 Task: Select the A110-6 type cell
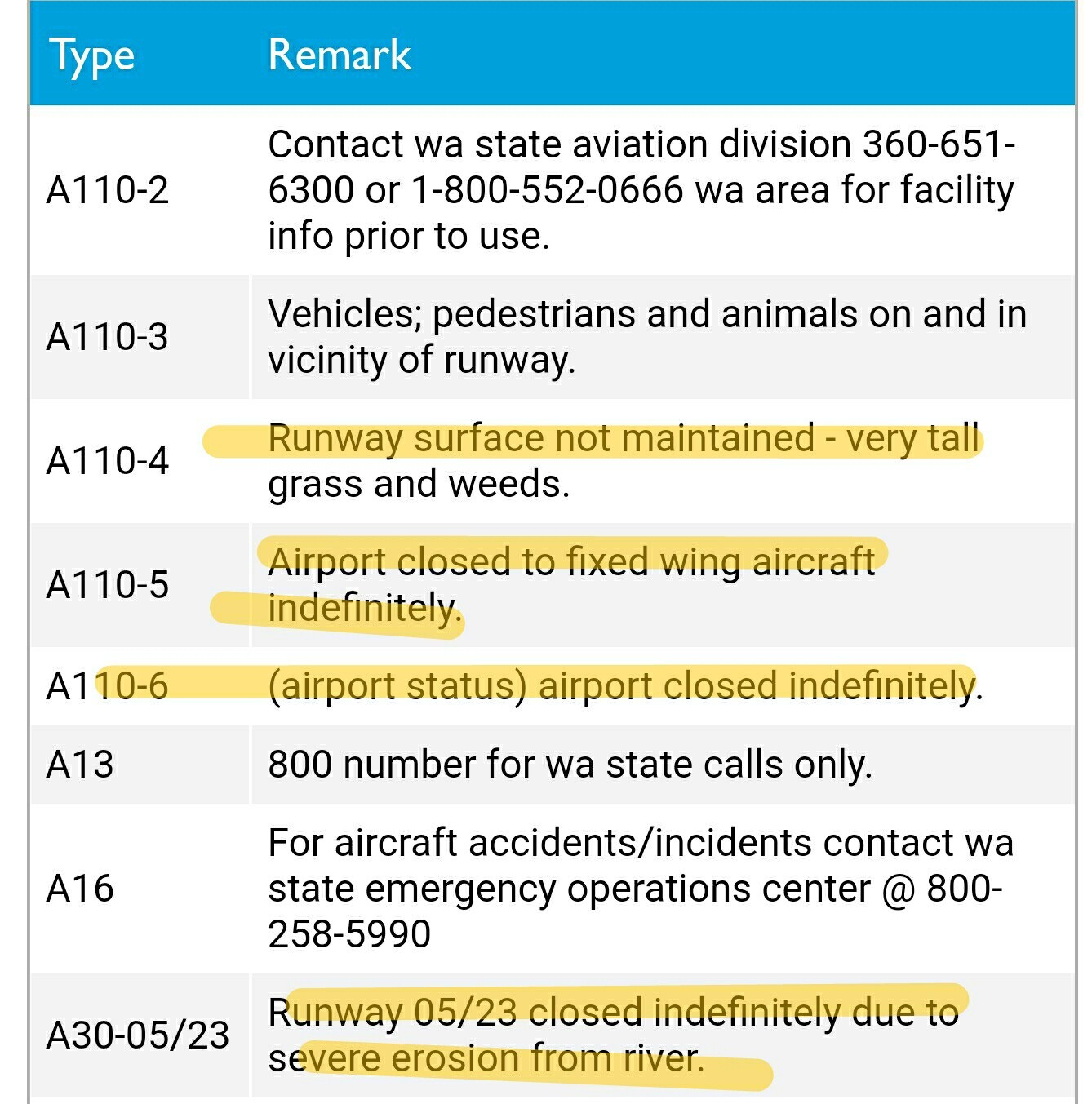[x=108, y=685]
